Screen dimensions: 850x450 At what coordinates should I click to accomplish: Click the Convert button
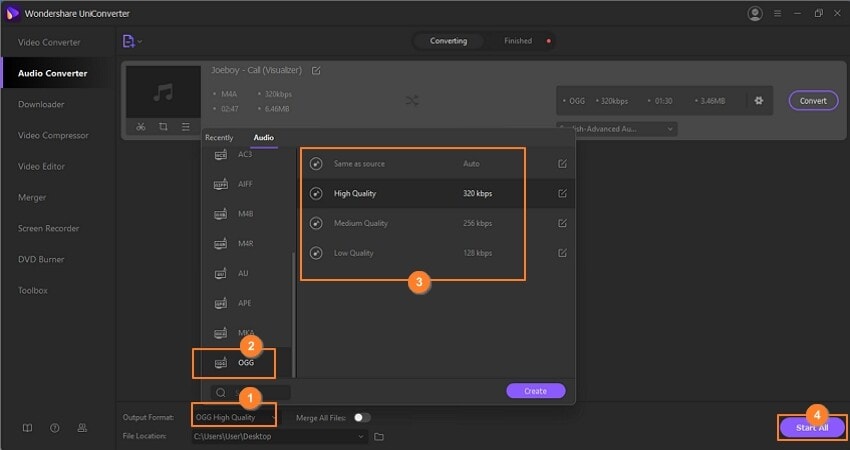[813, 101]
